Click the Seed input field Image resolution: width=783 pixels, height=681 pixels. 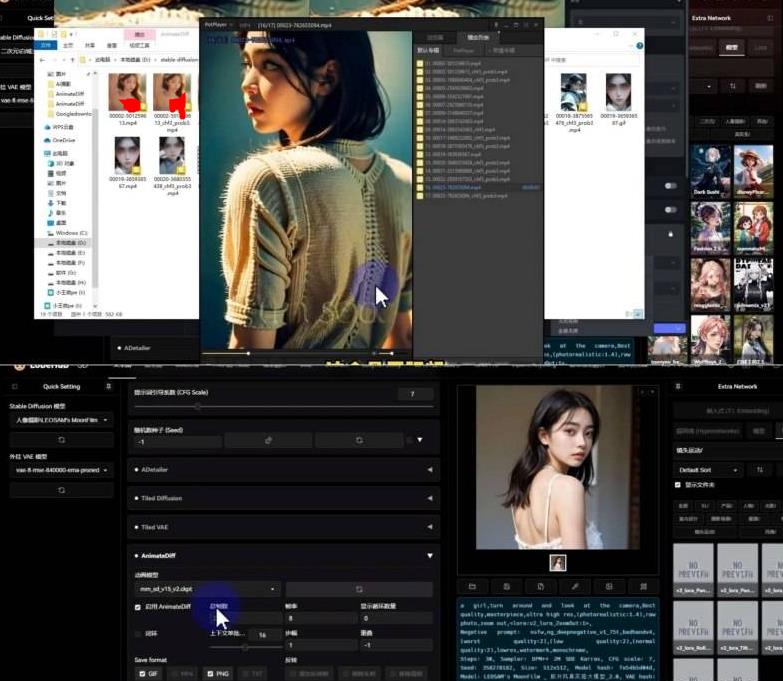[x=178, y=441]
